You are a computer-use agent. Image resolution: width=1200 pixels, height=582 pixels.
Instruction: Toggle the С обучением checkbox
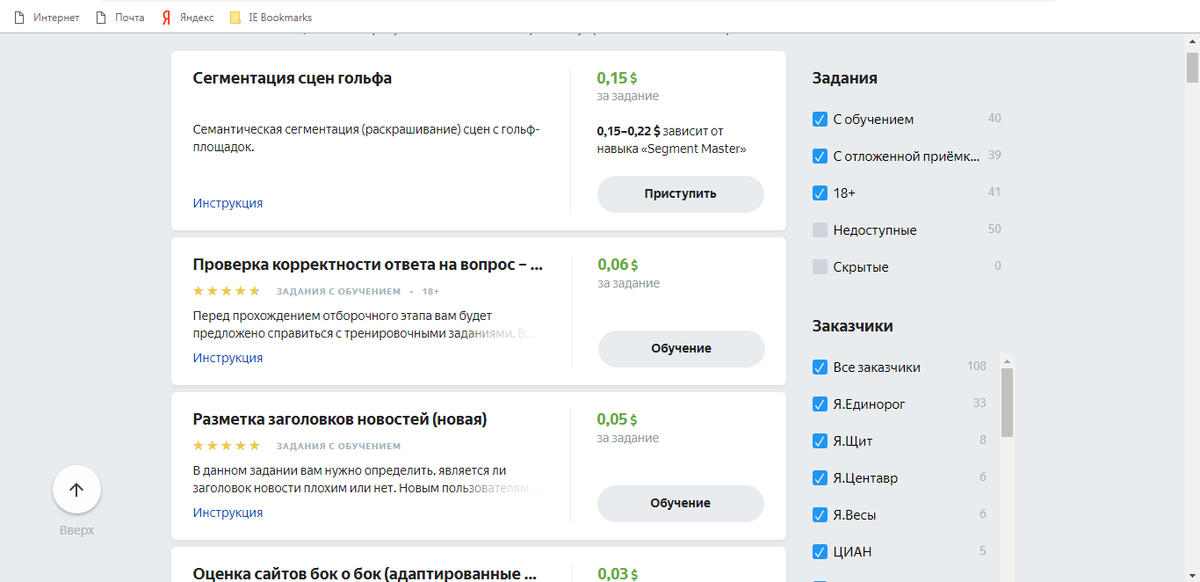coord(820,120)
